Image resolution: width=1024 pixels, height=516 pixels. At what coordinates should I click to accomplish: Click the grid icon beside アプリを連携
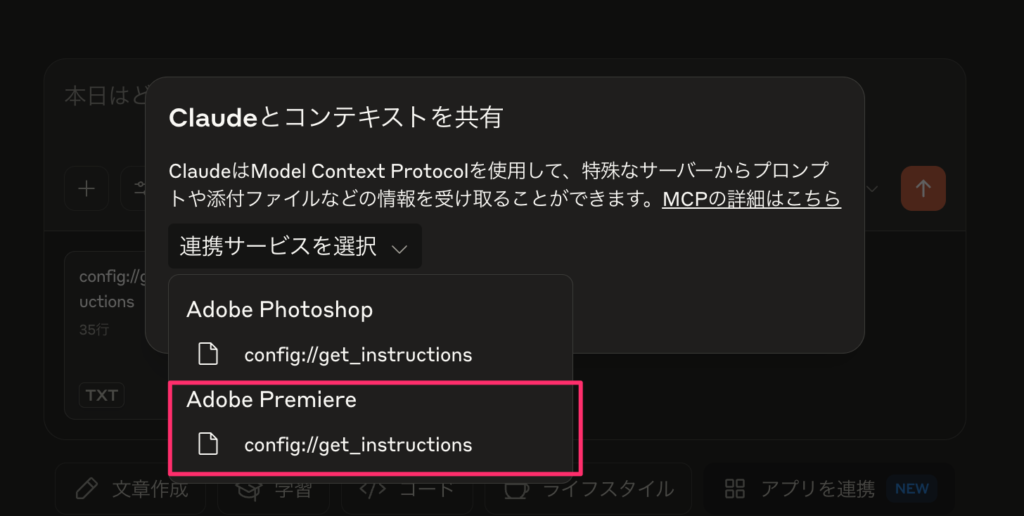(735, 488)
